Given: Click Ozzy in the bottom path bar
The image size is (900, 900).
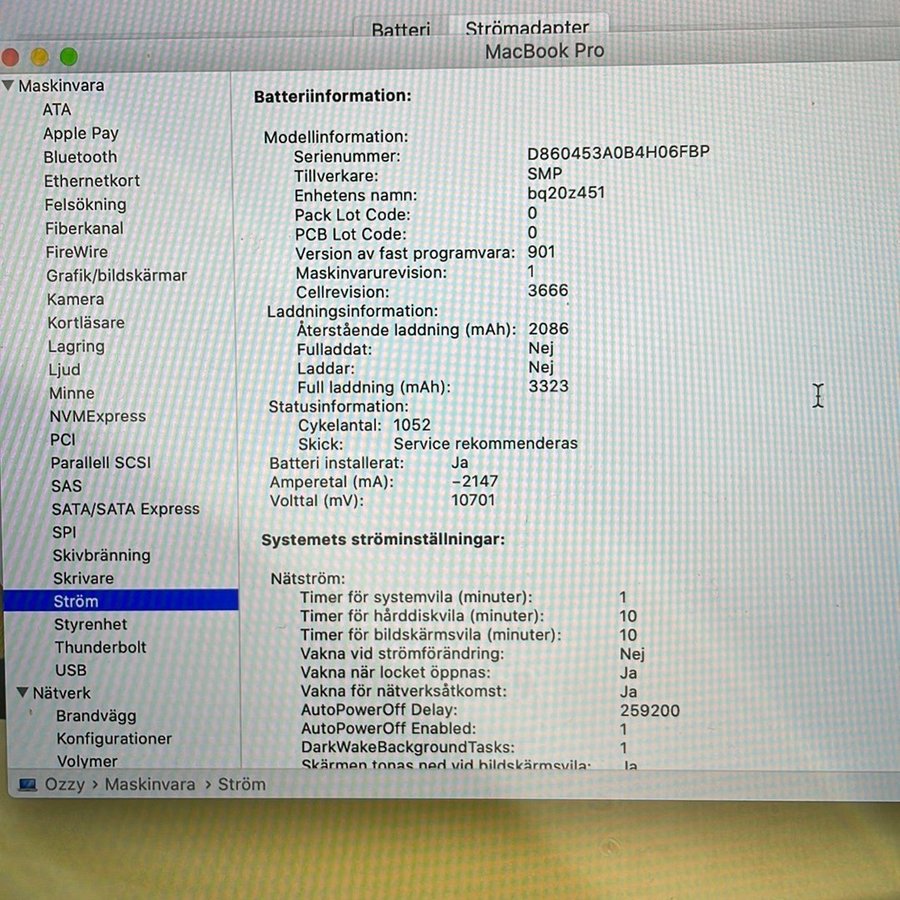Looking at the screenshot, I should (65, 785).
